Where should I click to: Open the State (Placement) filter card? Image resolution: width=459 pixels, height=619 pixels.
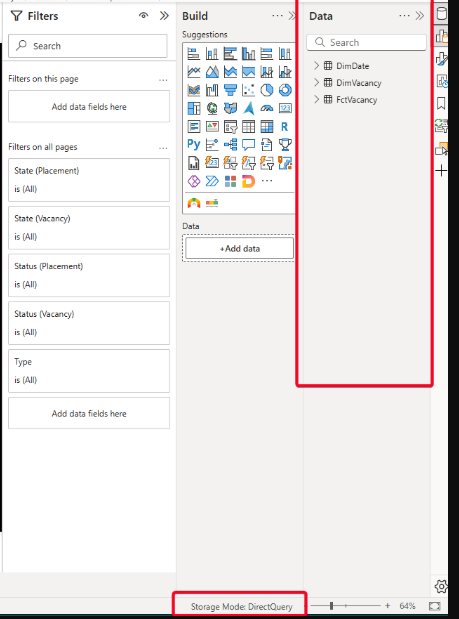[89, 180]
